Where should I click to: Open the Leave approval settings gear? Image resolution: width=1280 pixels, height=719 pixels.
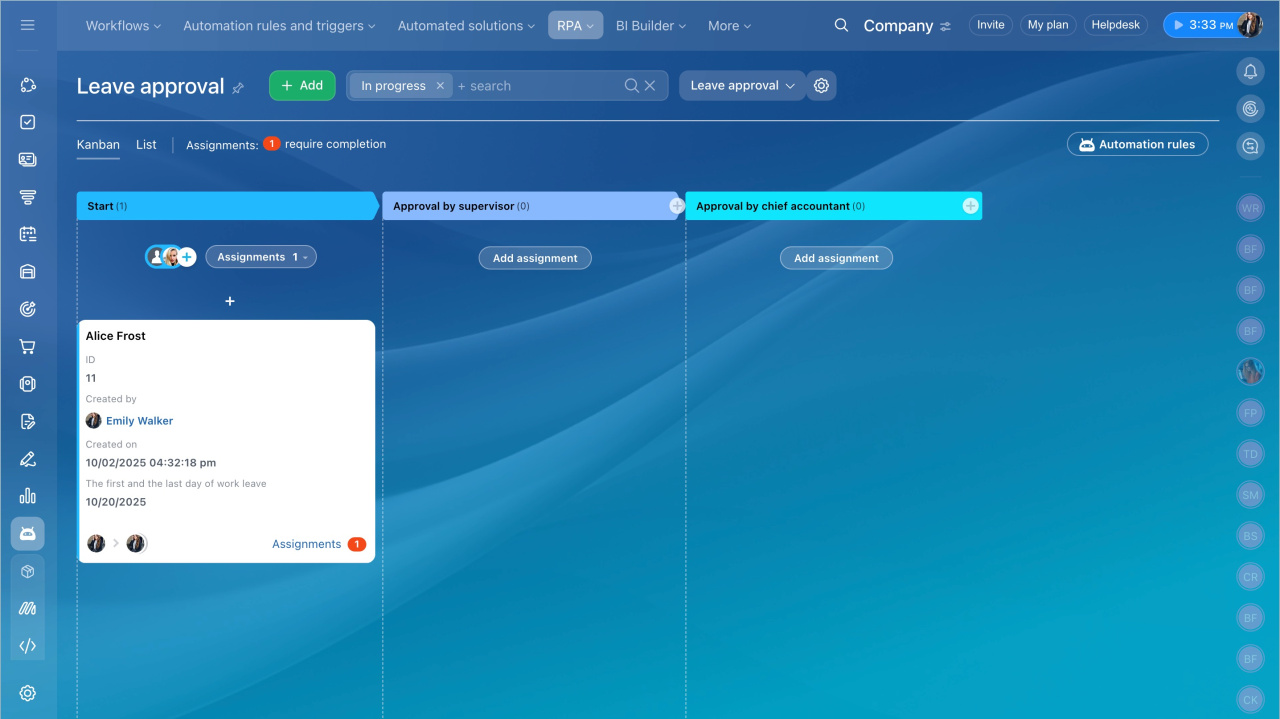point(821,86)
